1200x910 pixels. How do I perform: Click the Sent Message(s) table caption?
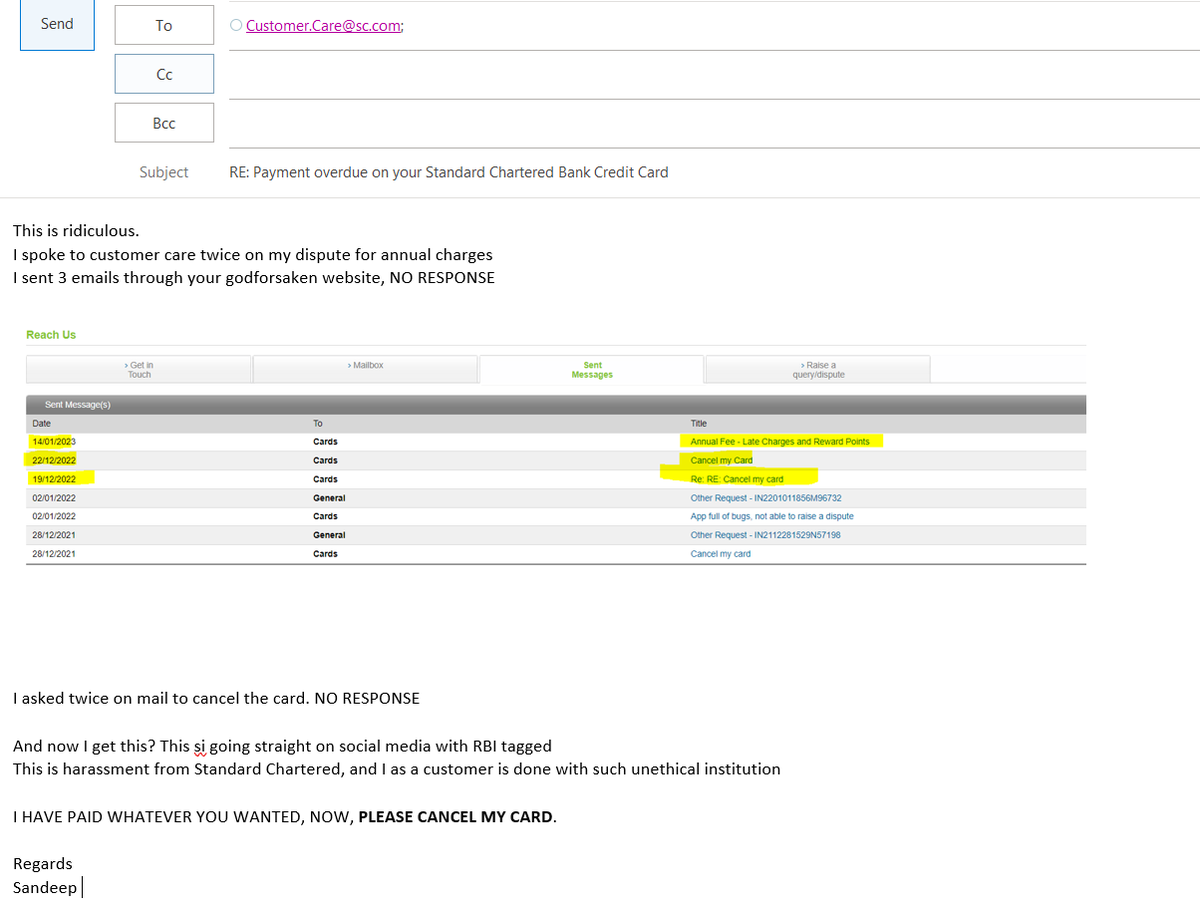78,405
